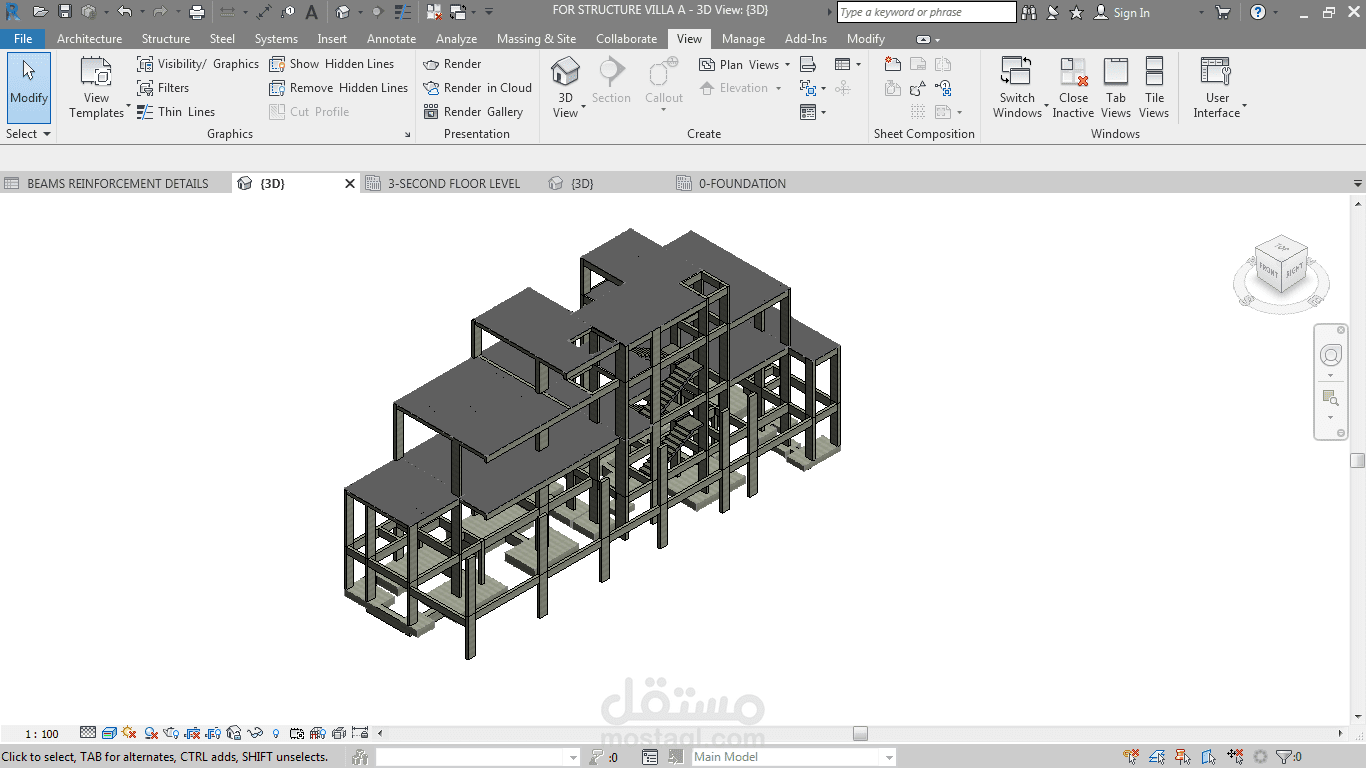Click in the keyword search field
The height and width of the screenshot is (768, 1366).
click(926, 12)
